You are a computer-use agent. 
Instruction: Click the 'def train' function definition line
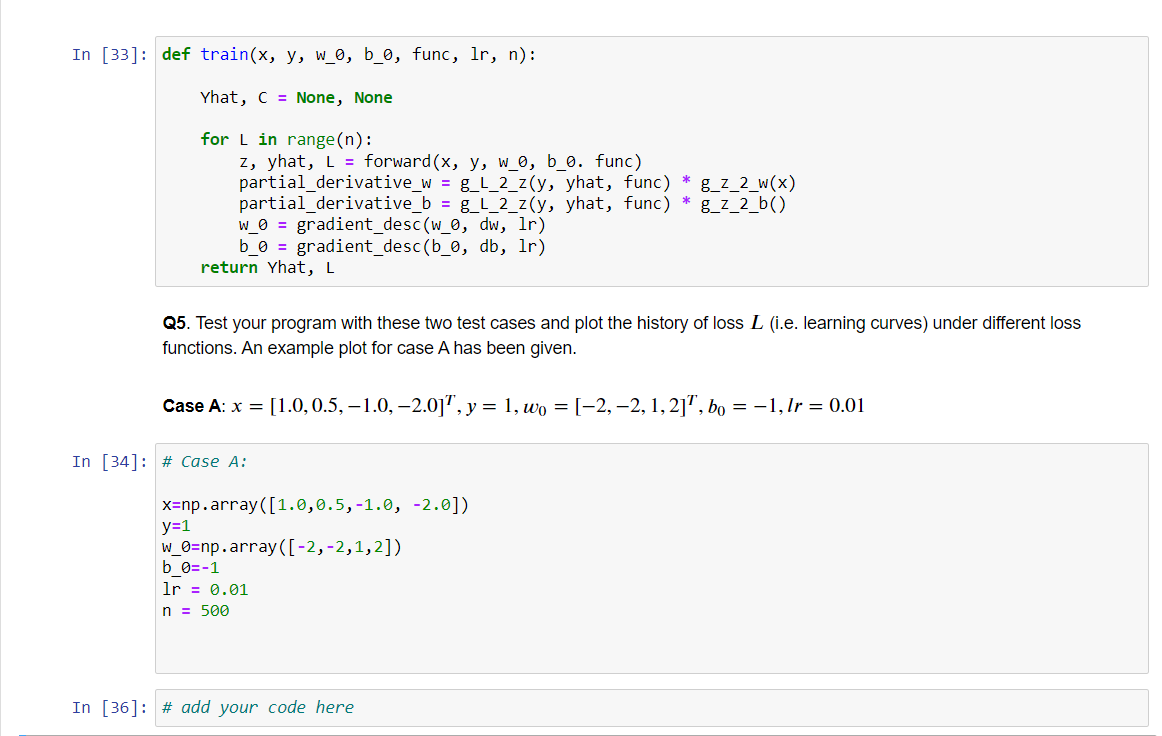tap(349, 55)
